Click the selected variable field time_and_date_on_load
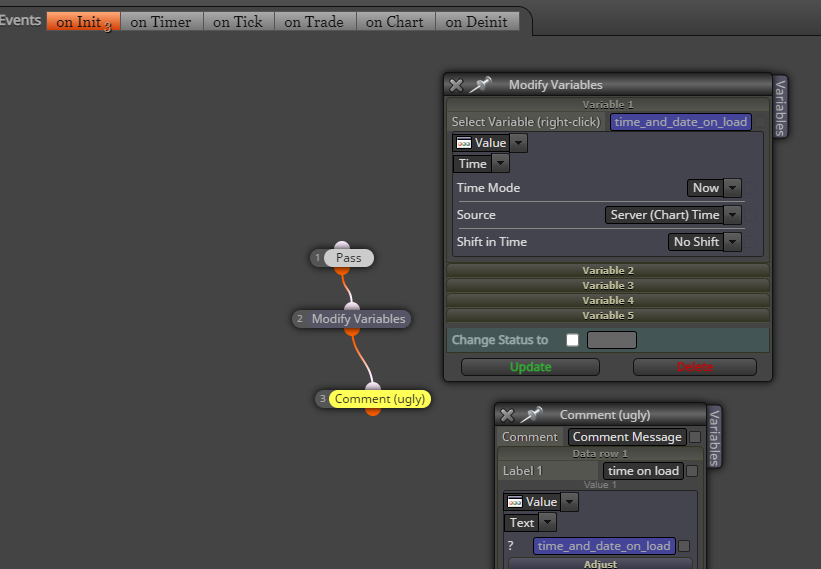The height and width of the screenshot is (569, 821). pyautogui.click(x=681, y=122)
